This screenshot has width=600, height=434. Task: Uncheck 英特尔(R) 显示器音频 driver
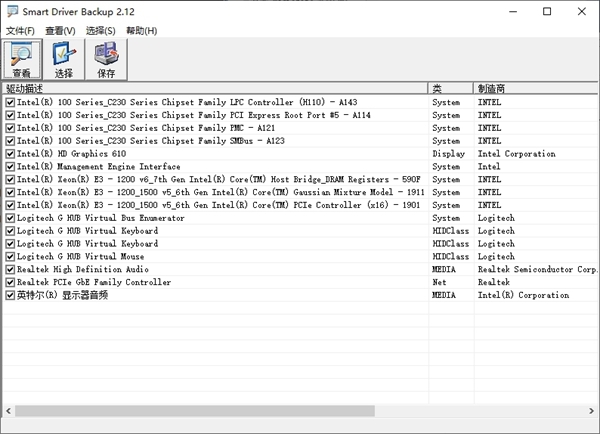coord(10,295)
